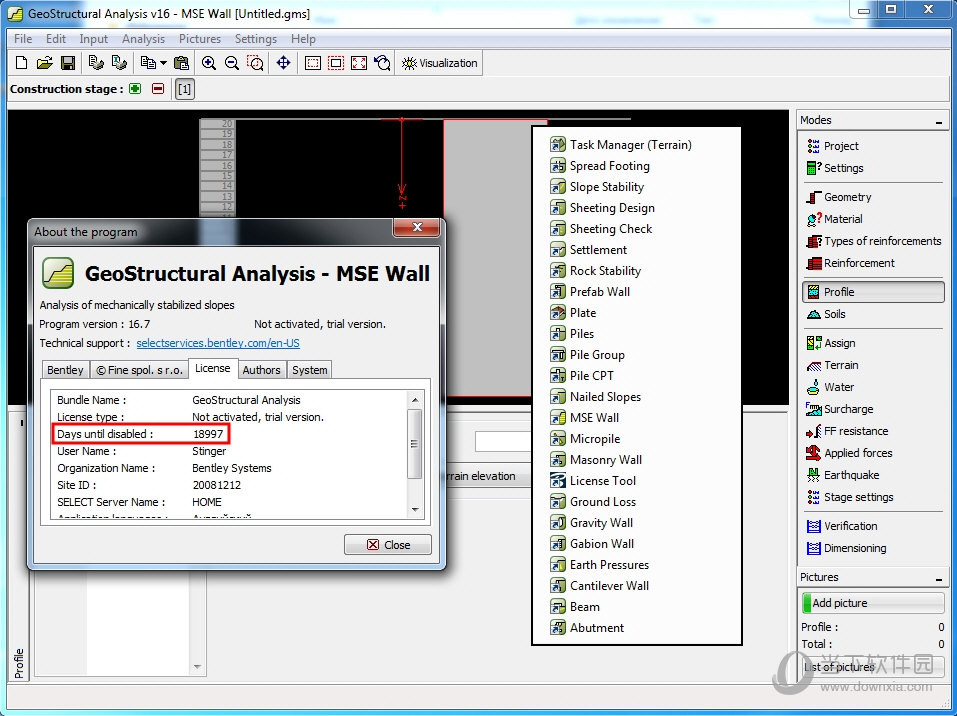Image resolution: width=957 pixels, height=716 pixels.
Task: Close About the program dialog with X
Action: 417,227
